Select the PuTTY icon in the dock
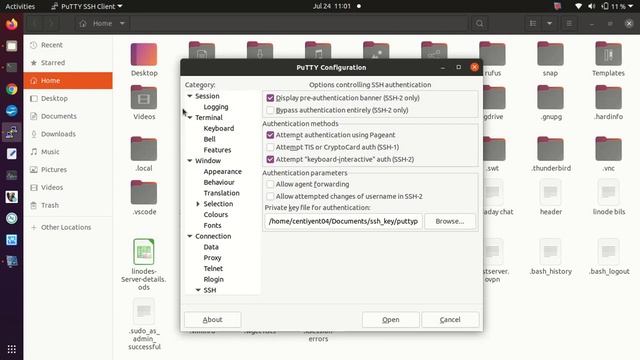The image size is (640, 360). point(11,132)
